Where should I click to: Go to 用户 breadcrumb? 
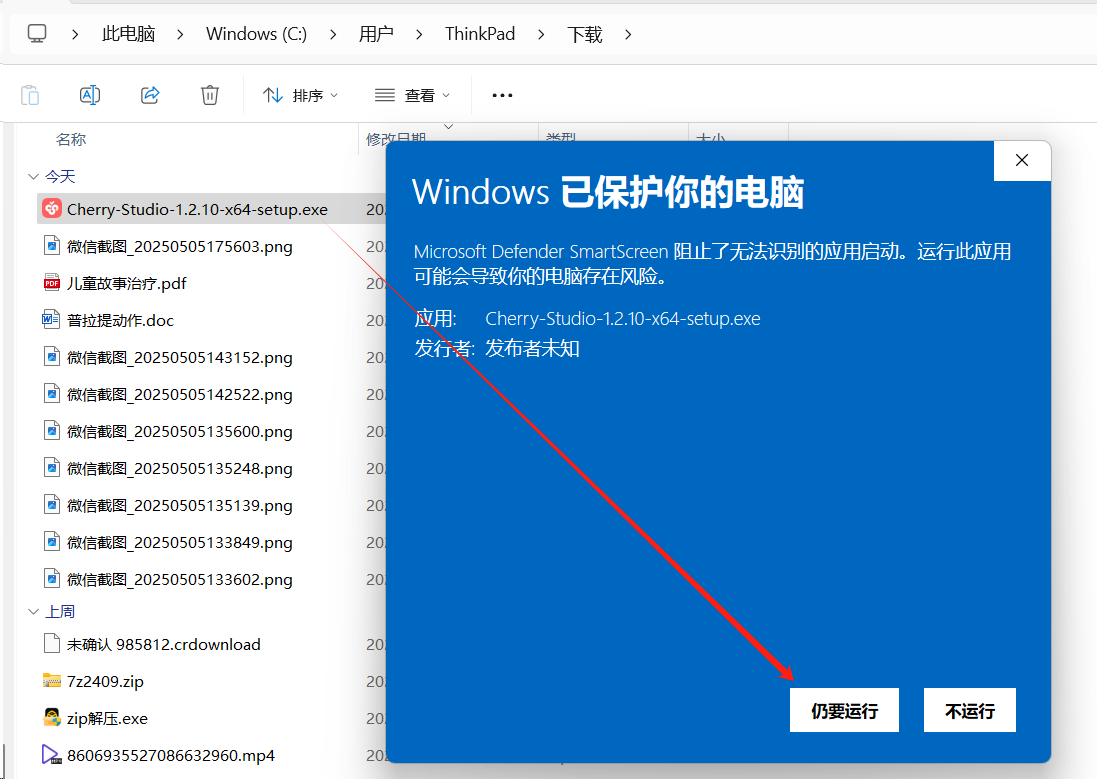coord(376,34)
